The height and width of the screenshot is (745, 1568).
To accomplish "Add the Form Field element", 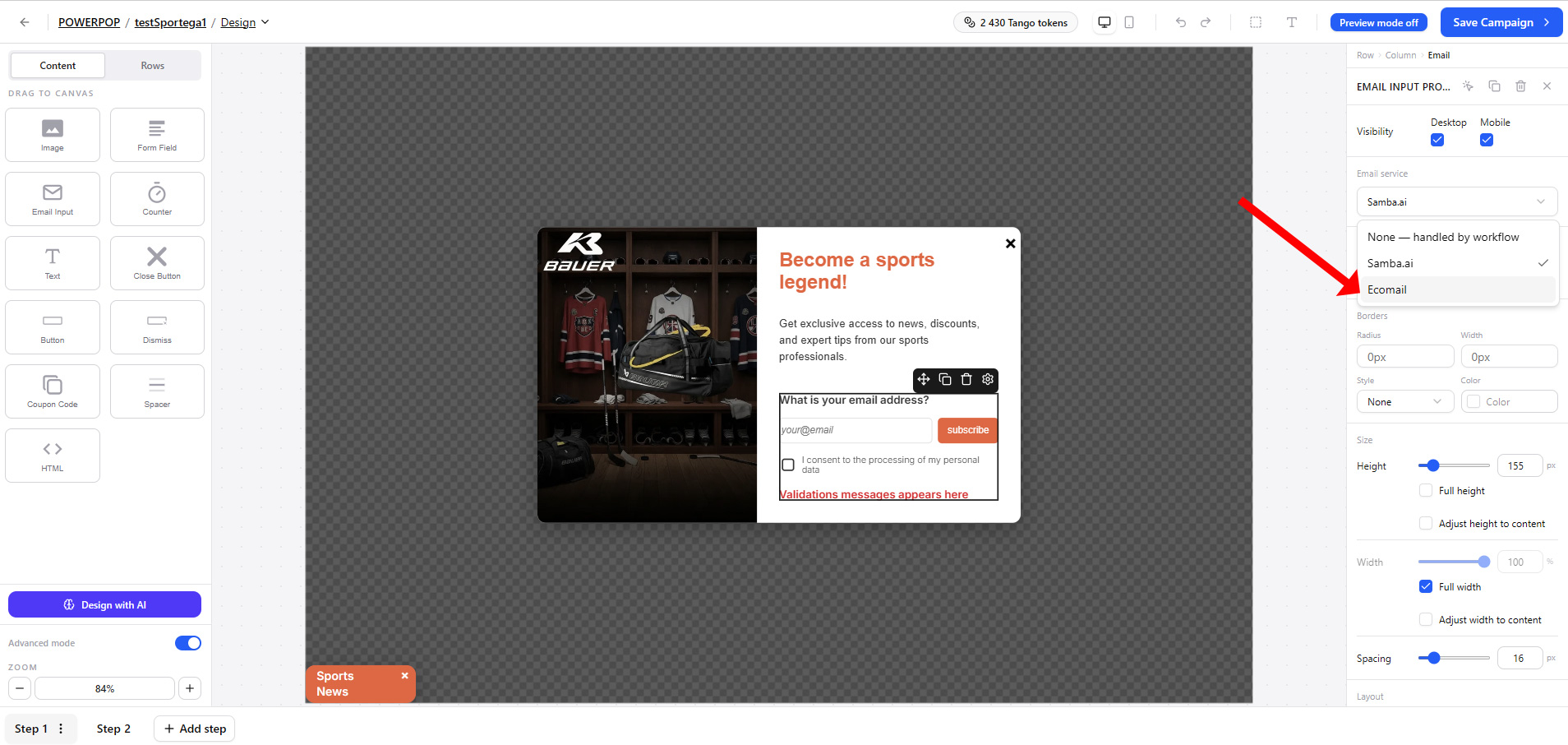I will [157, 135].
